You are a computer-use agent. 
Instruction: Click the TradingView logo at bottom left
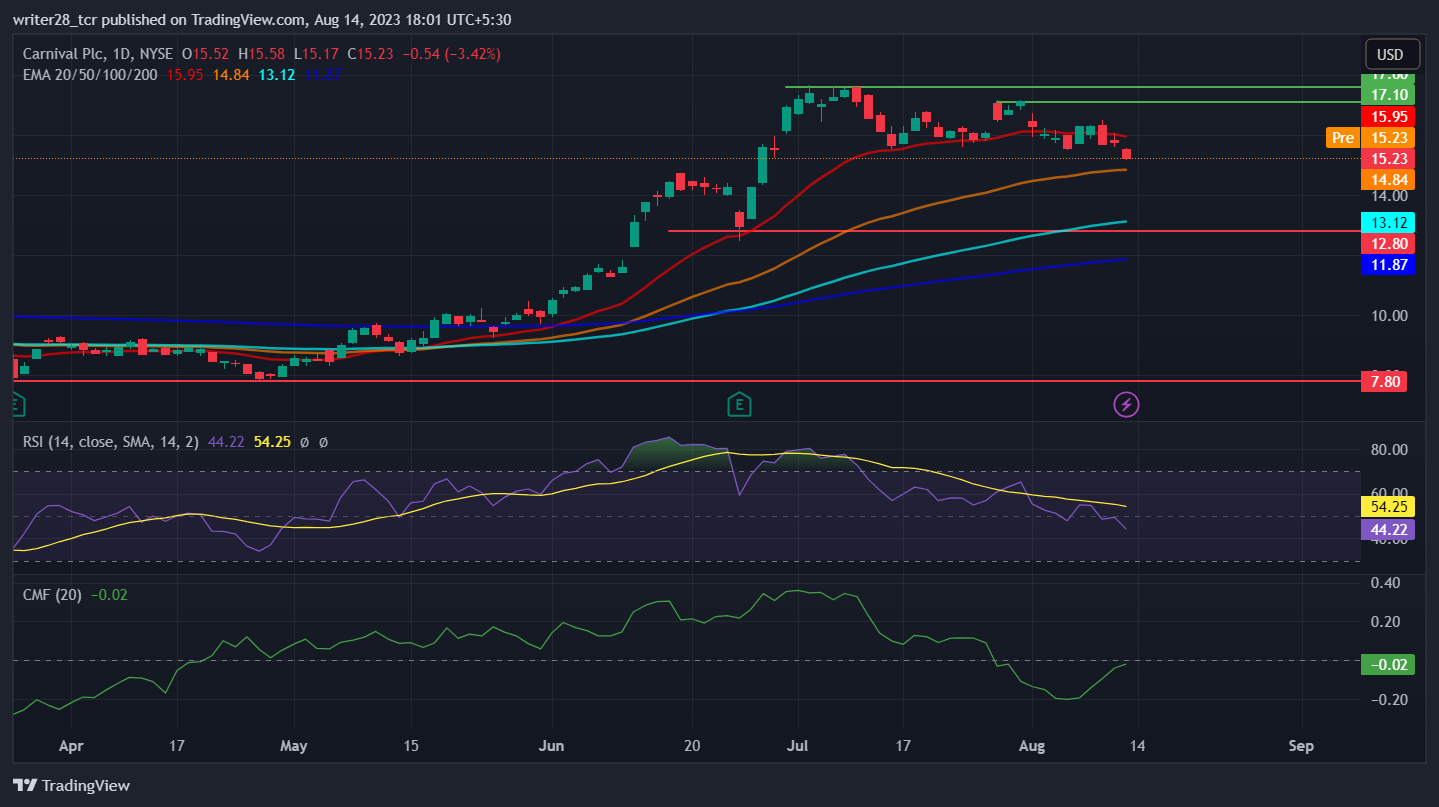coord(71,785)
